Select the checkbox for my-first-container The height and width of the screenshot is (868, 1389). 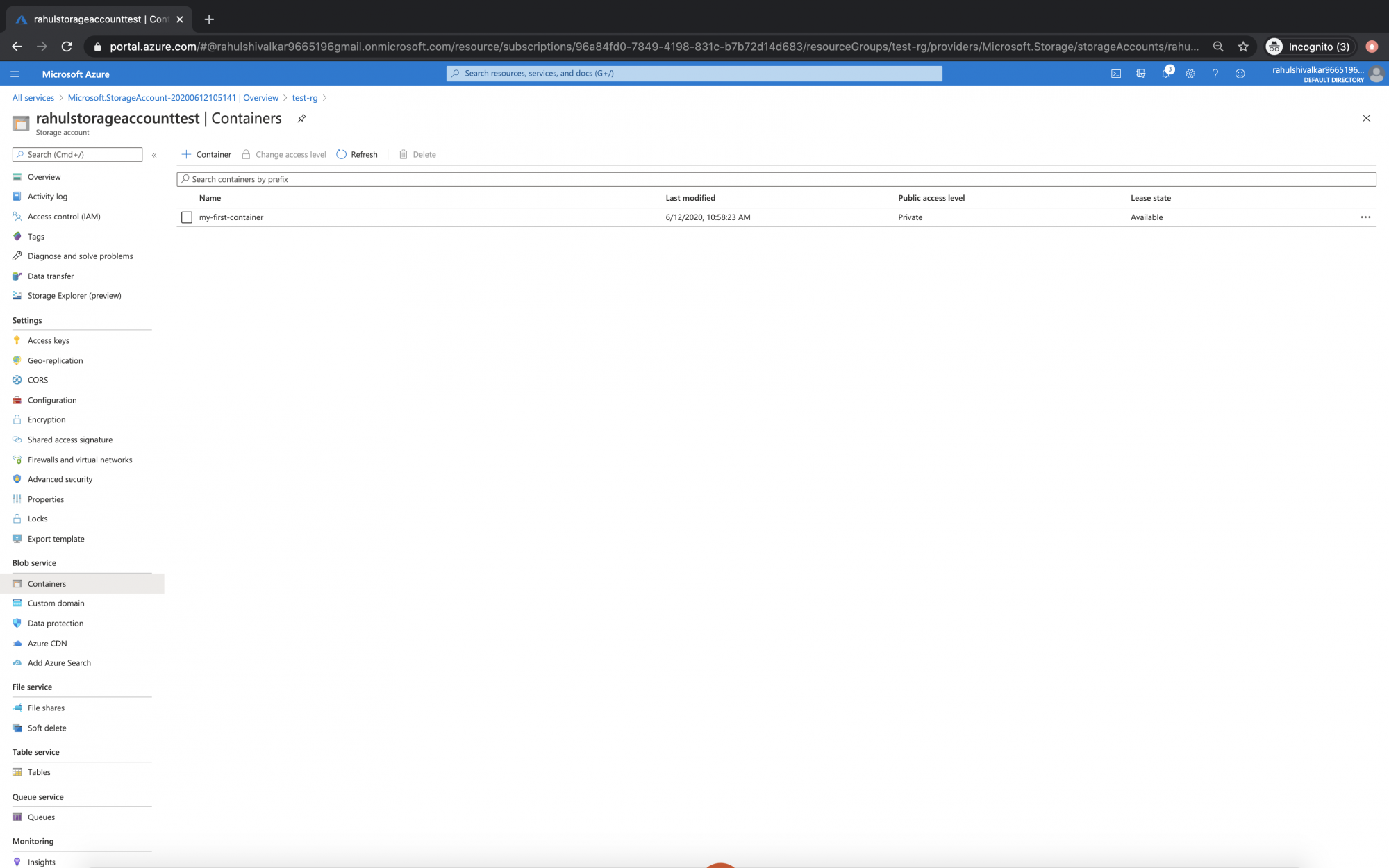(x=186, y=217)
